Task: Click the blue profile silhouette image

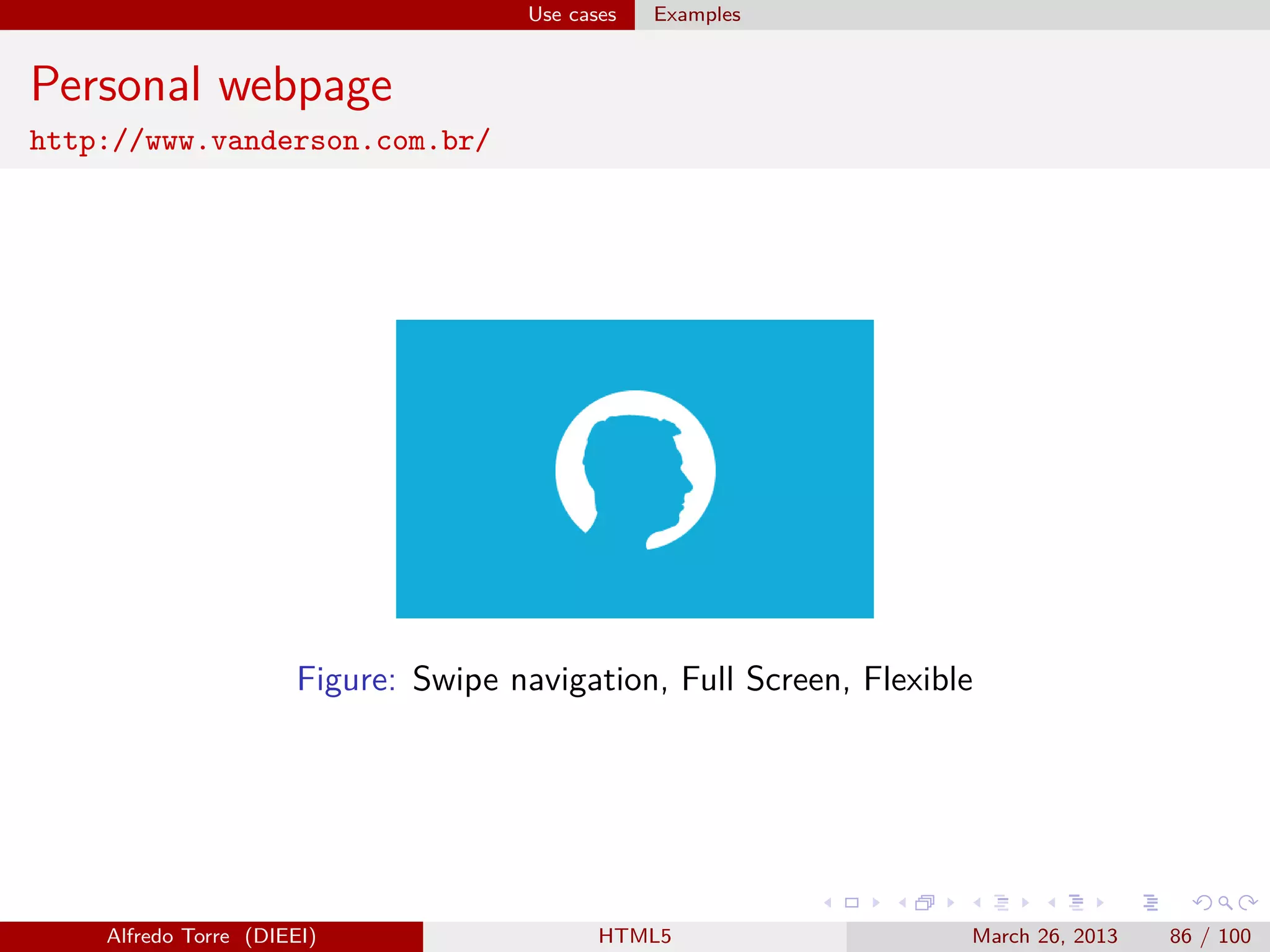Action: [x=635, y=469]
